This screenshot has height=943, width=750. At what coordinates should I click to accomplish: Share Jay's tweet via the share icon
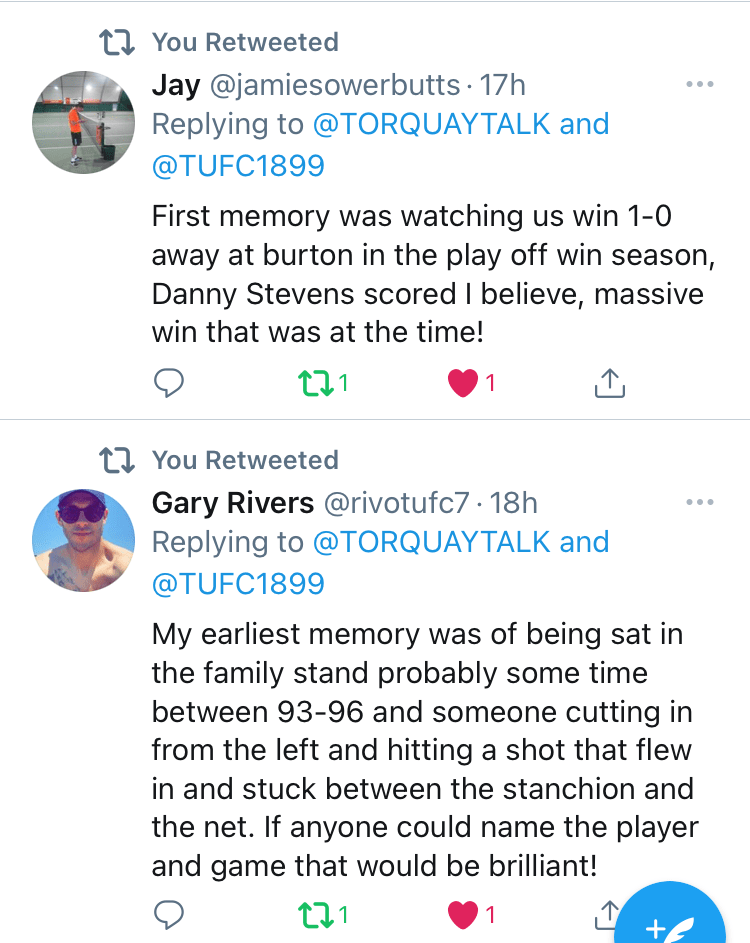click(609, 382)
